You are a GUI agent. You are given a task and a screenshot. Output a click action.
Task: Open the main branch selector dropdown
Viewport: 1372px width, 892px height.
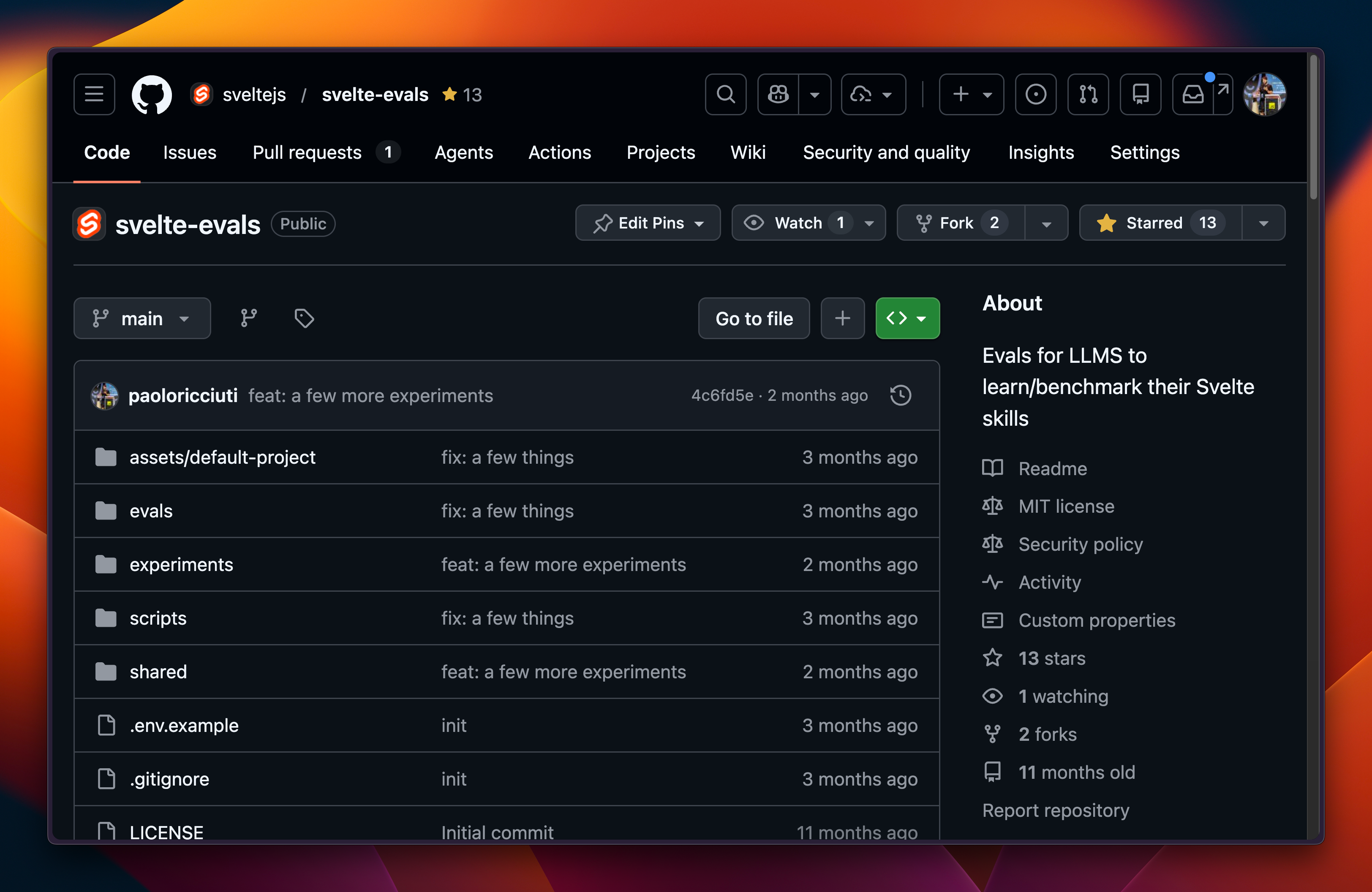142,318
